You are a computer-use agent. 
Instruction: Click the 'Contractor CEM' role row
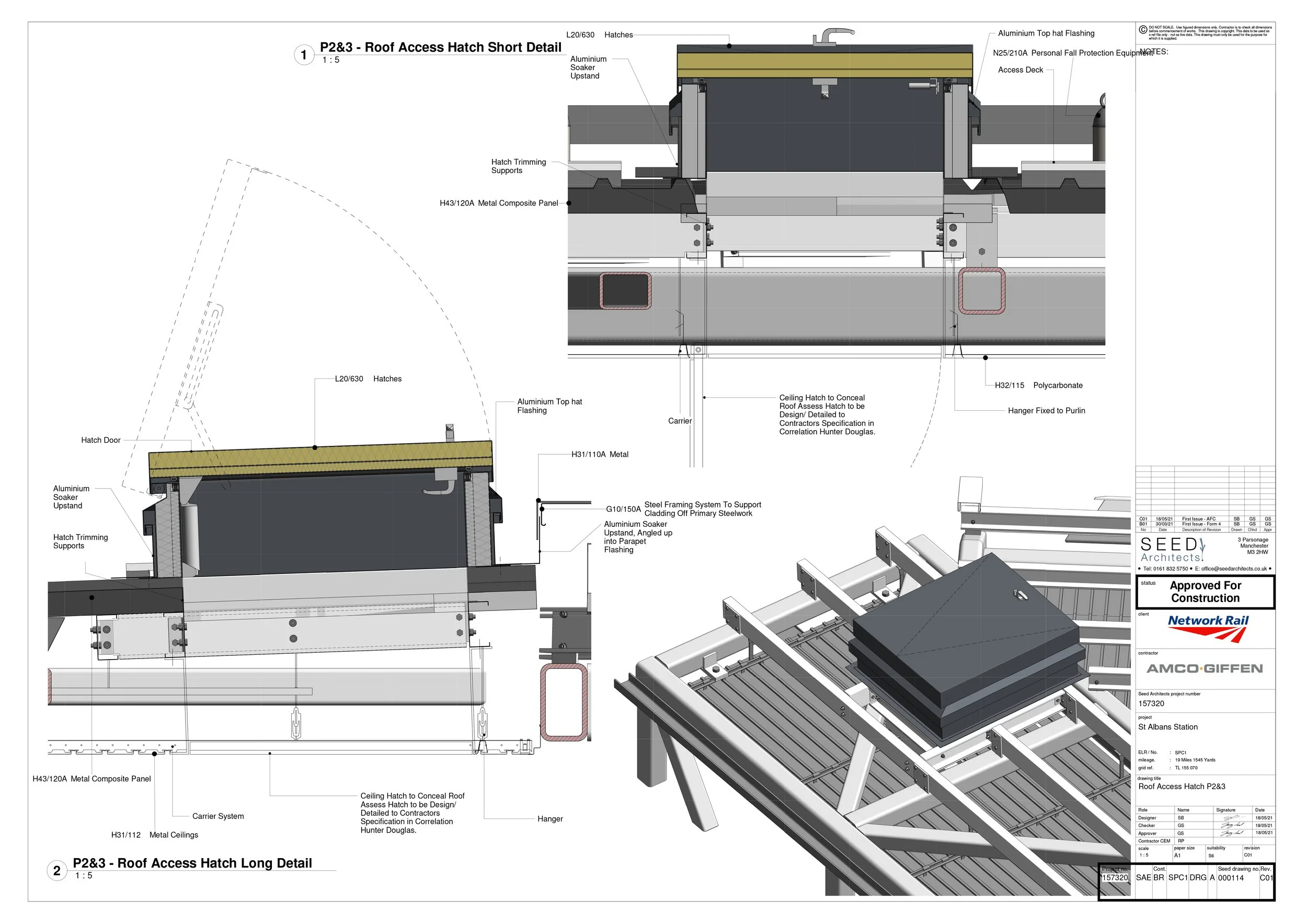(x=1206, y=840)
